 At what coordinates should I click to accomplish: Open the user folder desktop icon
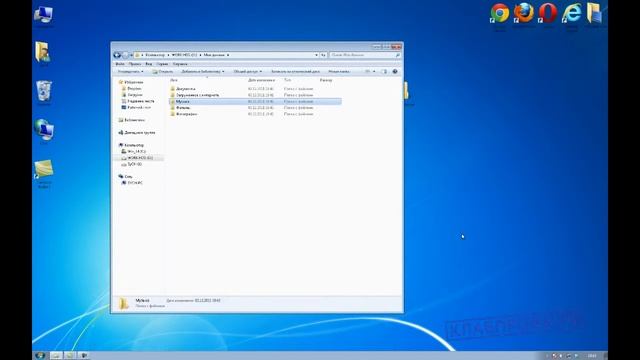(x=42, y=51)
